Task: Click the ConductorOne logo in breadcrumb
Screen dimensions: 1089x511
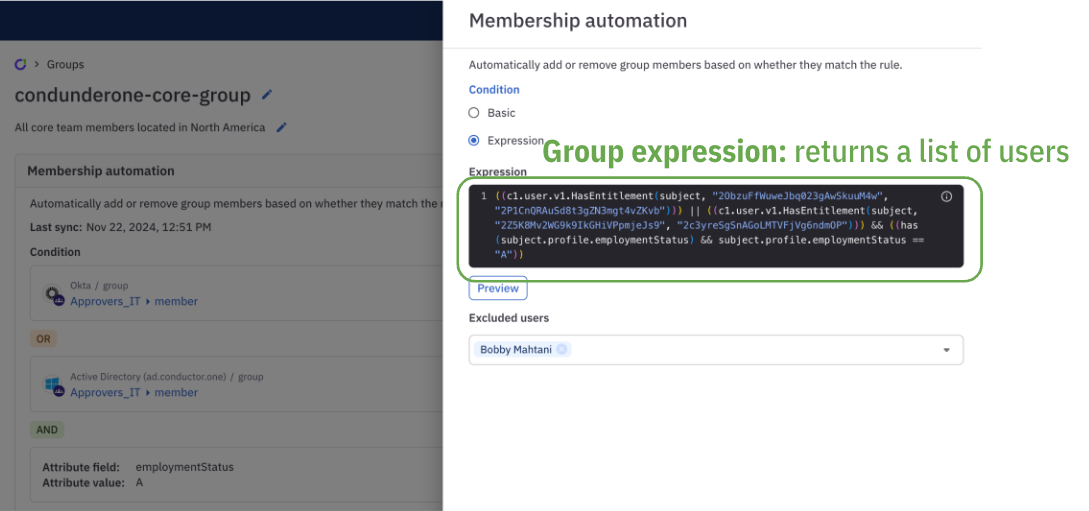Action: coord(20,65)
